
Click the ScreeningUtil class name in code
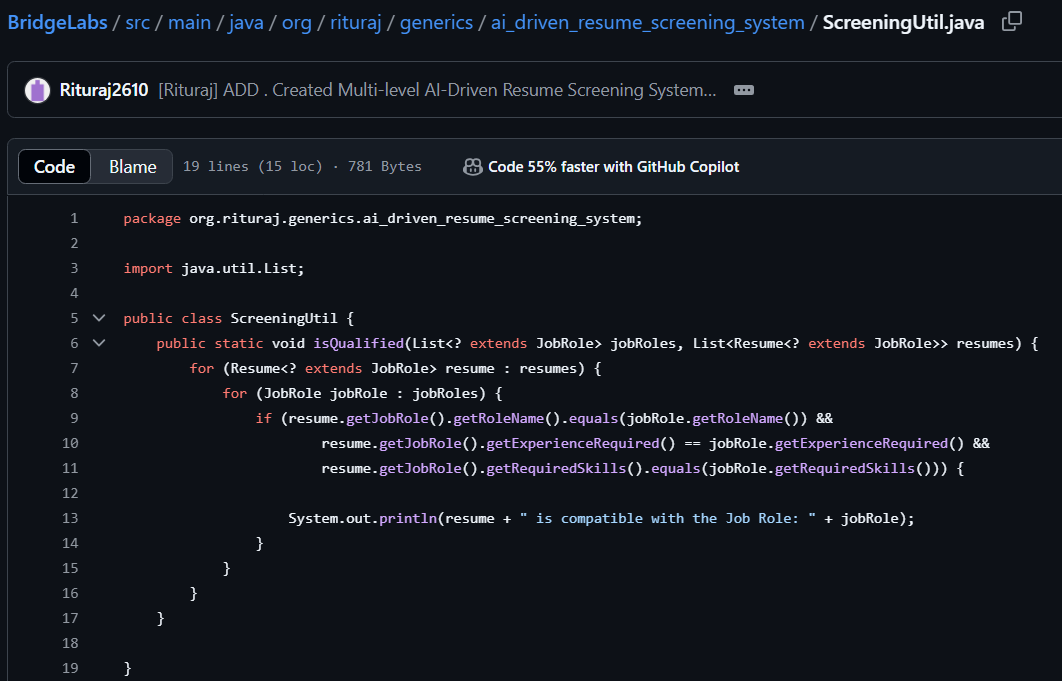coord(284,318)
